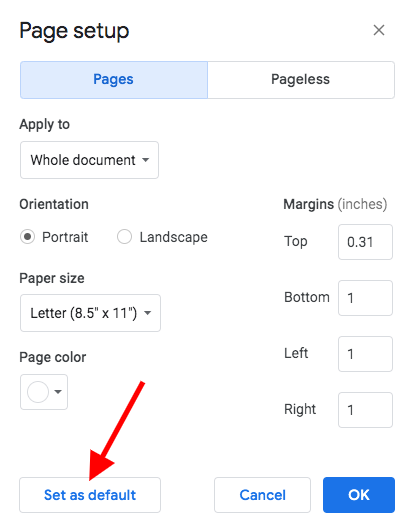Select the Portrait orientation radio button

[27, 237]
